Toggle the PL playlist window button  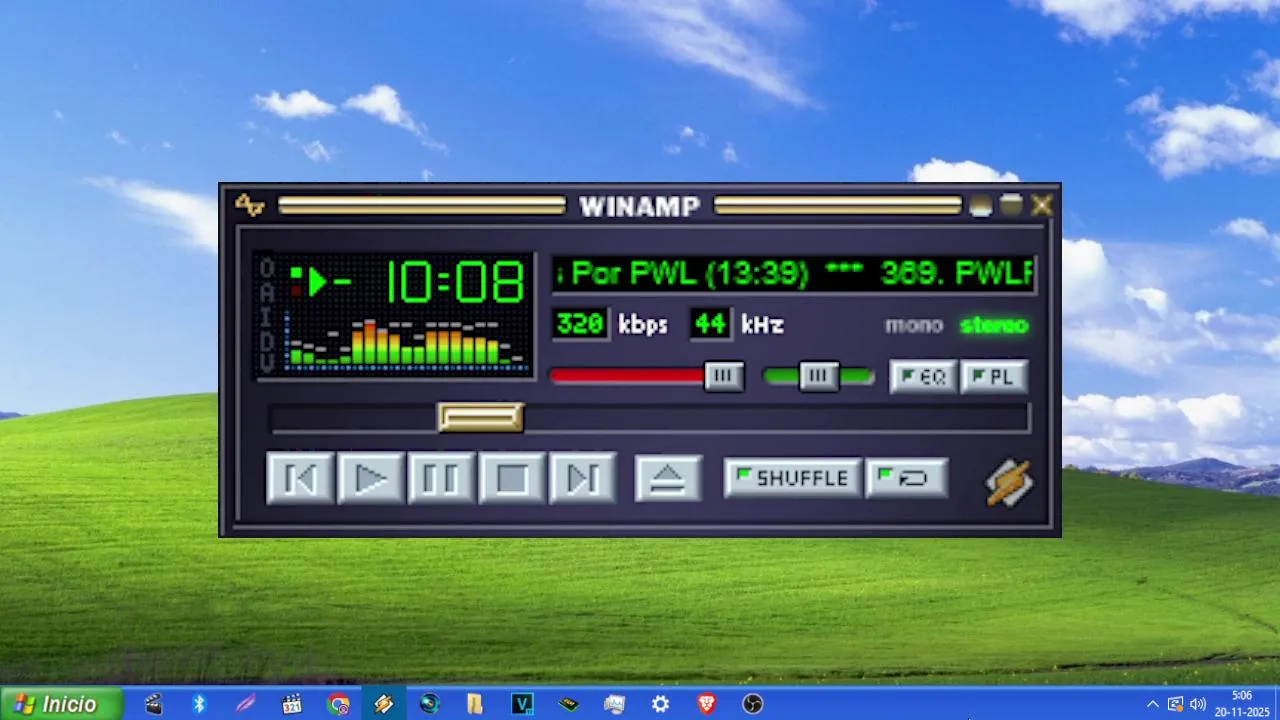click(994, 377)
